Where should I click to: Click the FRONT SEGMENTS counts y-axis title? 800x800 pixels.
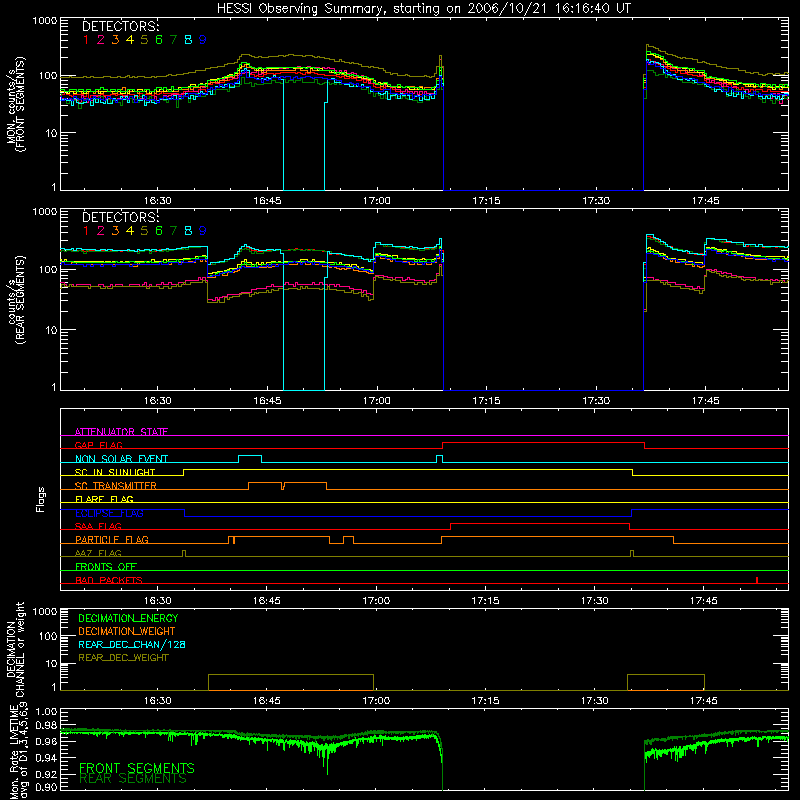[x=15, y=104]
